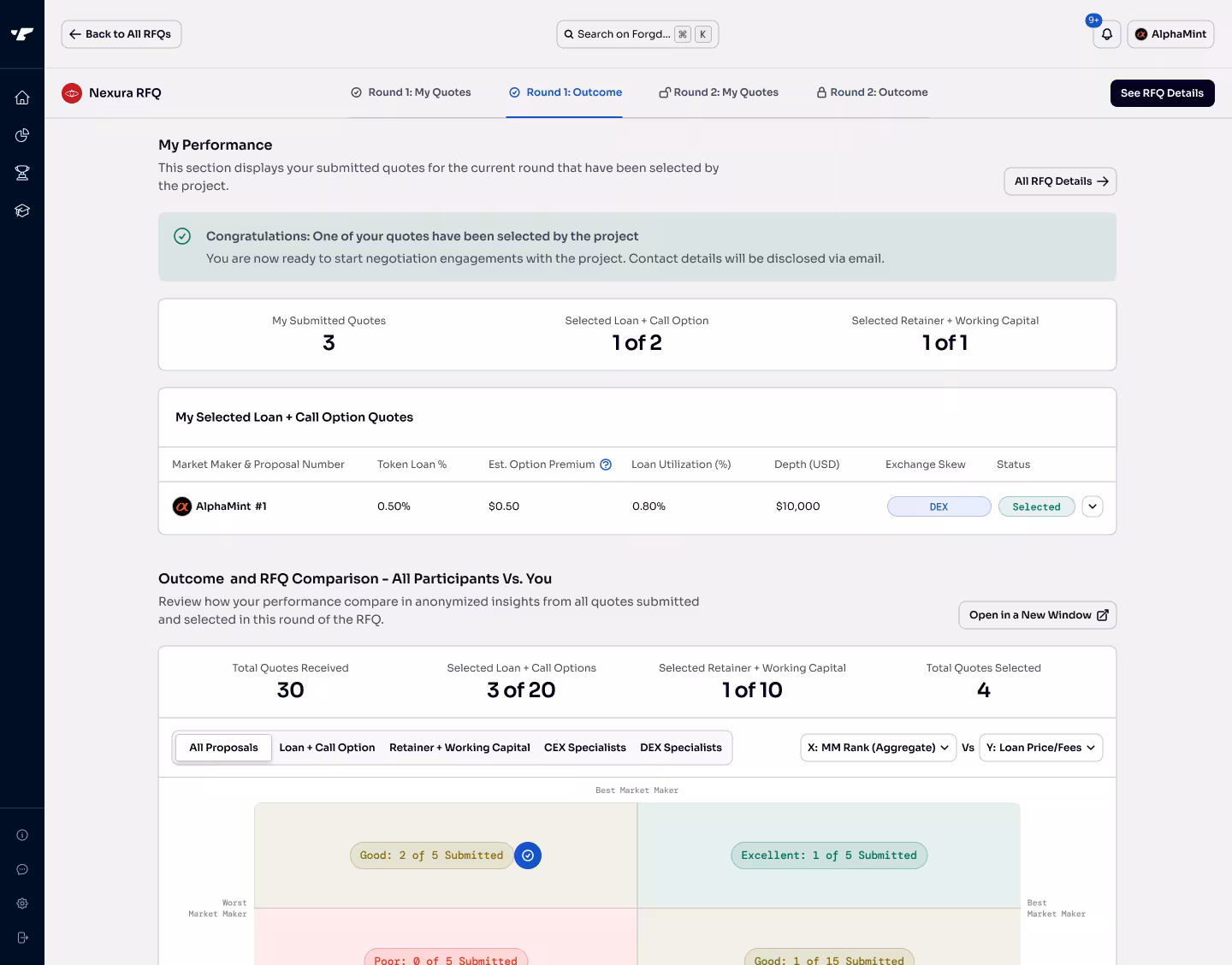Screen dimensions: 1232x965
Task: Click the green success check icon in banner
Action: click(182, 236)
